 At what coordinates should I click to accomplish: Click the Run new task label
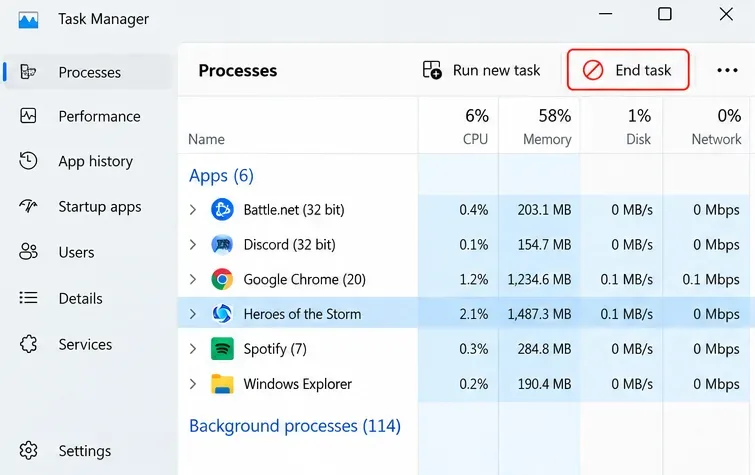496,70
